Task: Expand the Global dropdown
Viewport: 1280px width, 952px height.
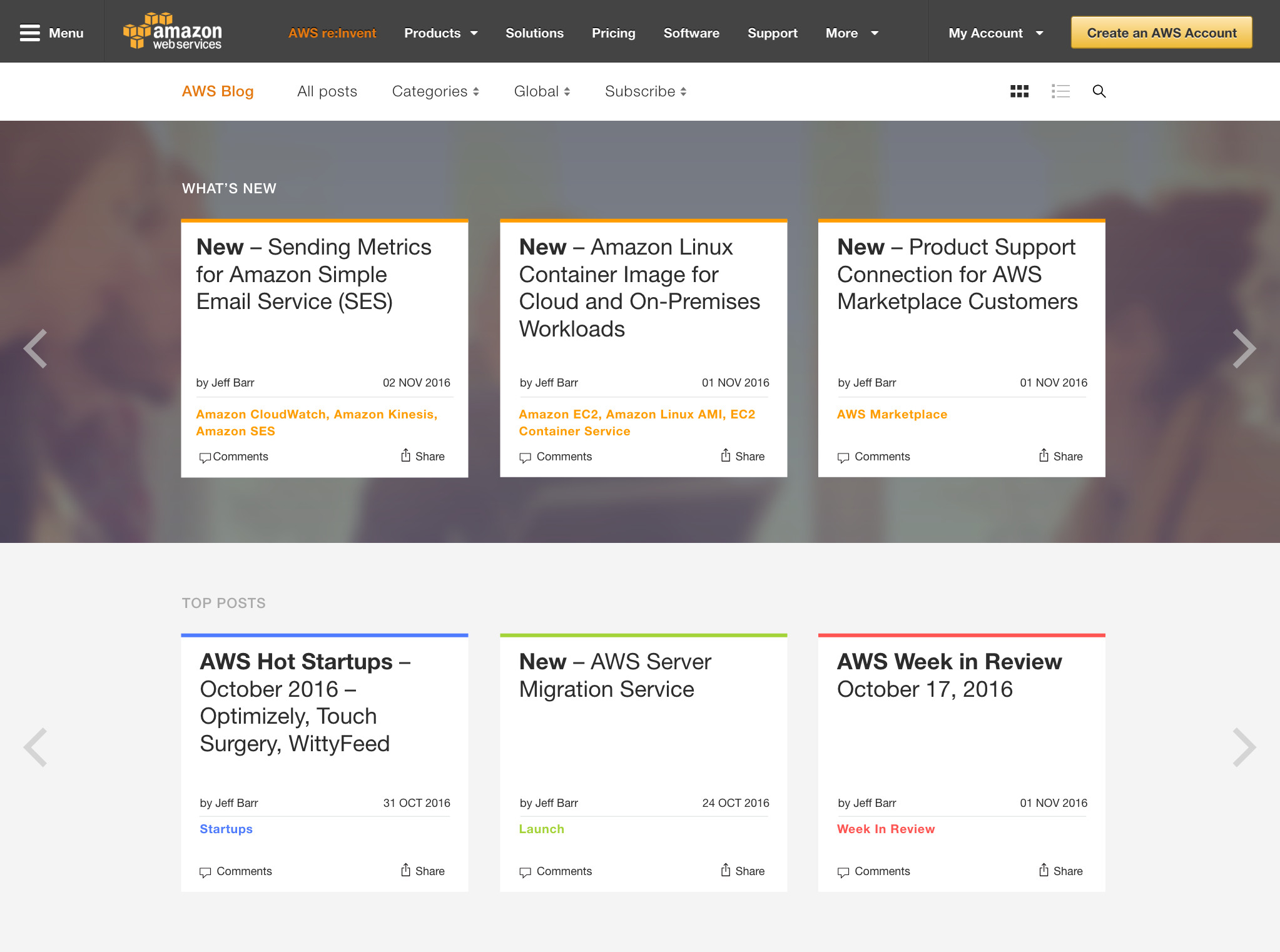Action: [542, 91]
